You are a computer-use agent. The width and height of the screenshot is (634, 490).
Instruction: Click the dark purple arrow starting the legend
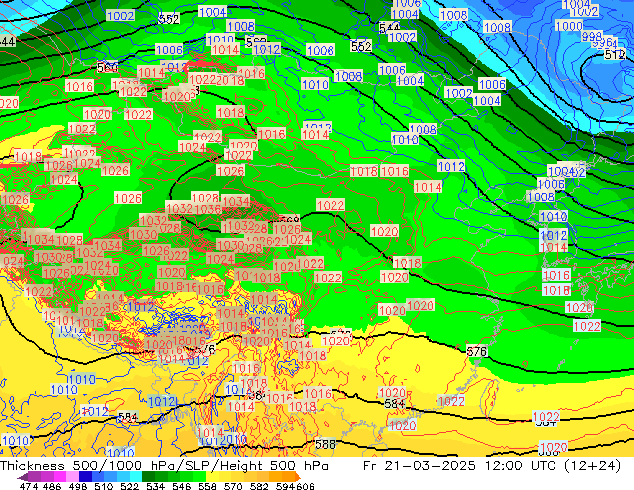click(x=22, y=477)
